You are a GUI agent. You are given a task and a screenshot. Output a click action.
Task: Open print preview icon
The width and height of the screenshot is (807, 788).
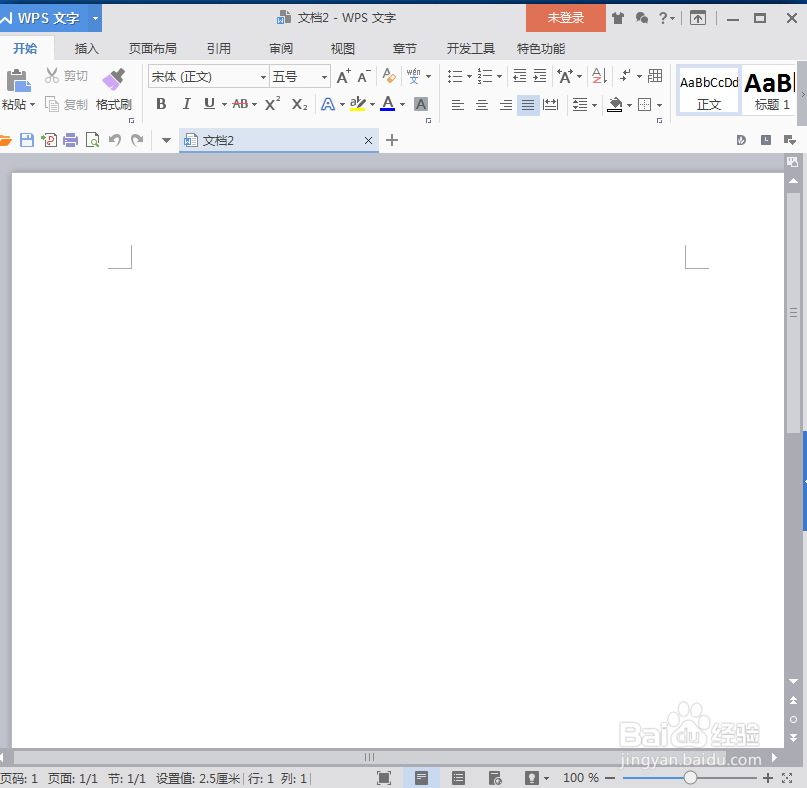pos(93,140)
